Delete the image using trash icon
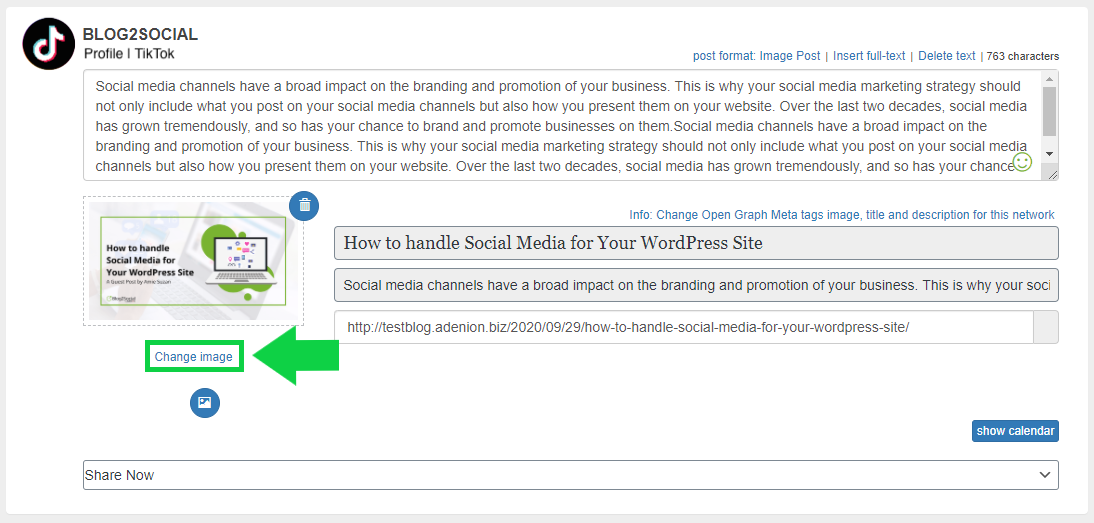Screen dimensions: 1094x523 coord(304,206)
